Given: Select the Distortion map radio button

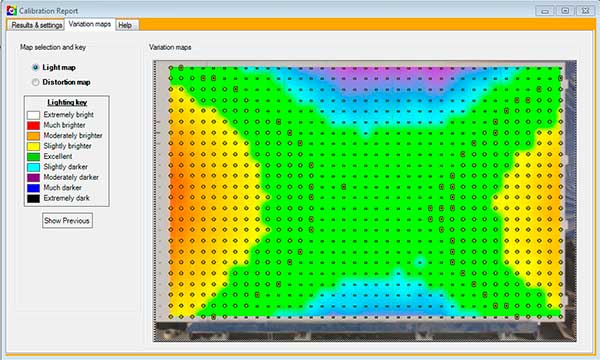Looking at the screenshot, I should (x=35, y=82).
